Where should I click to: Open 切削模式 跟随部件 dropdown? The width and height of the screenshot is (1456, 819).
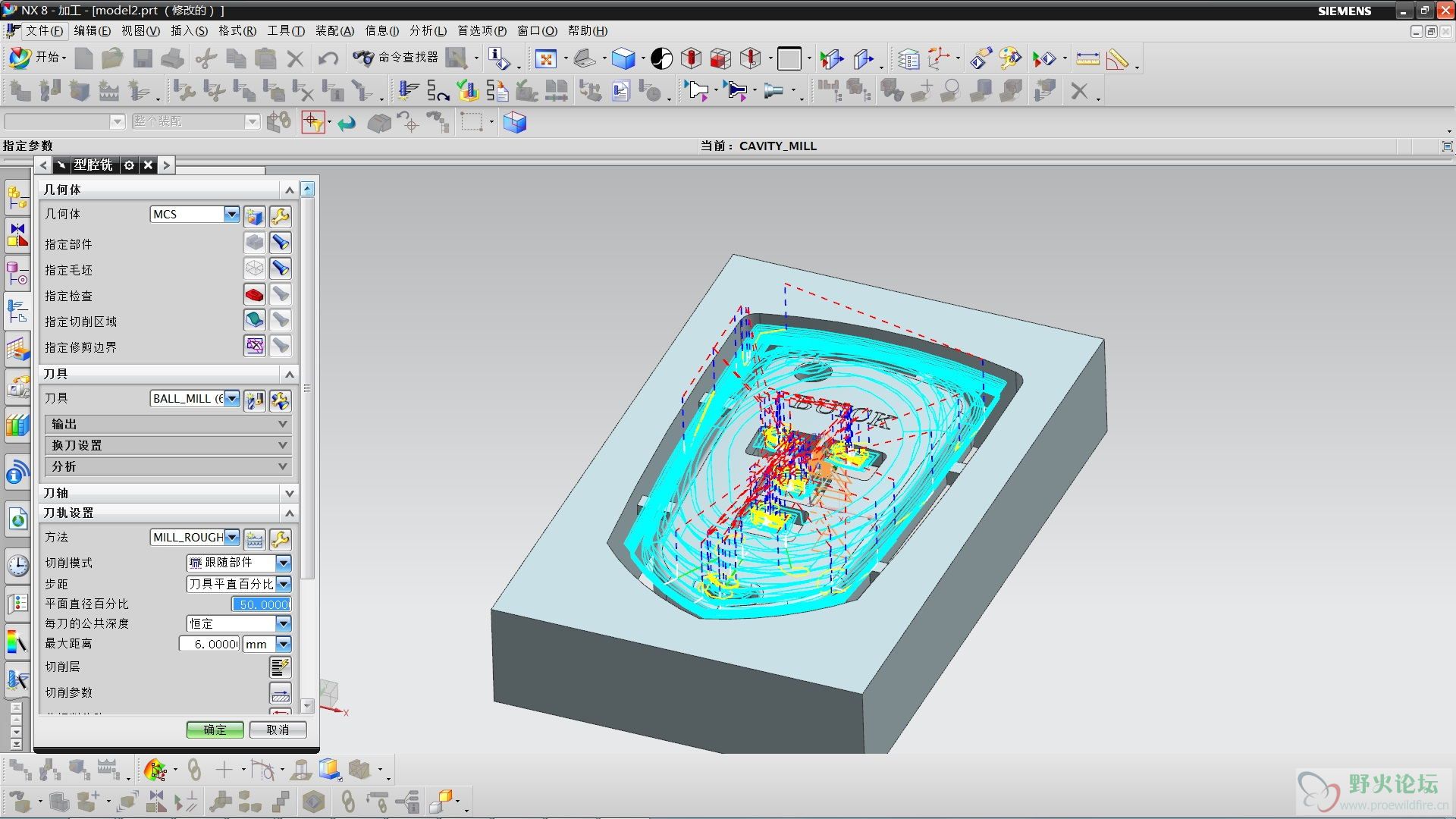284,563
